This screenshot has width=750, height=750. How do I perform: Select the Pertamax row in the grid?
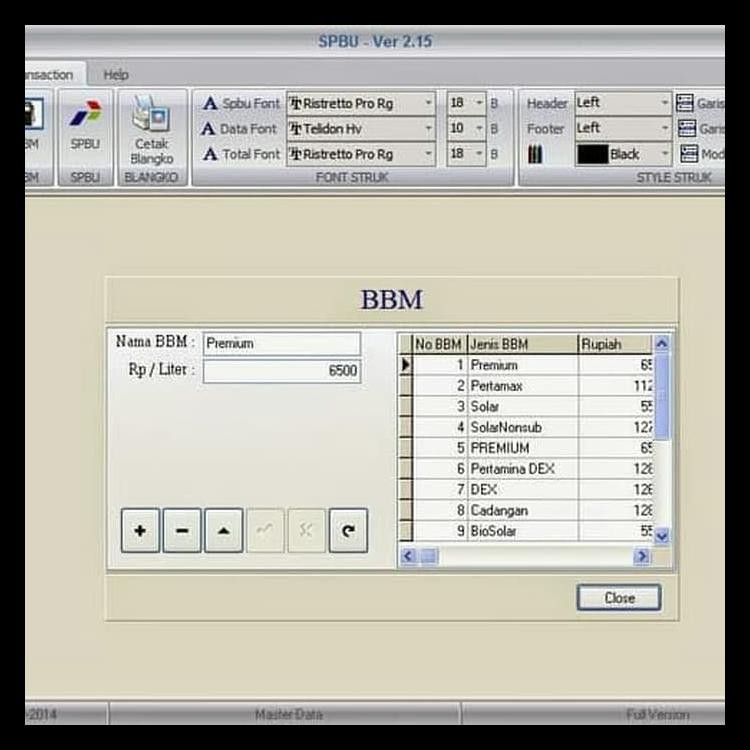[520, 386]
